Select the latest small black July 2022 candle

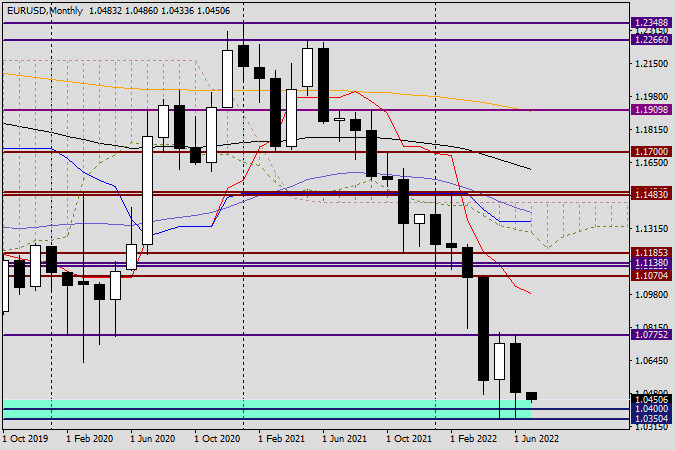click(532, 396)
